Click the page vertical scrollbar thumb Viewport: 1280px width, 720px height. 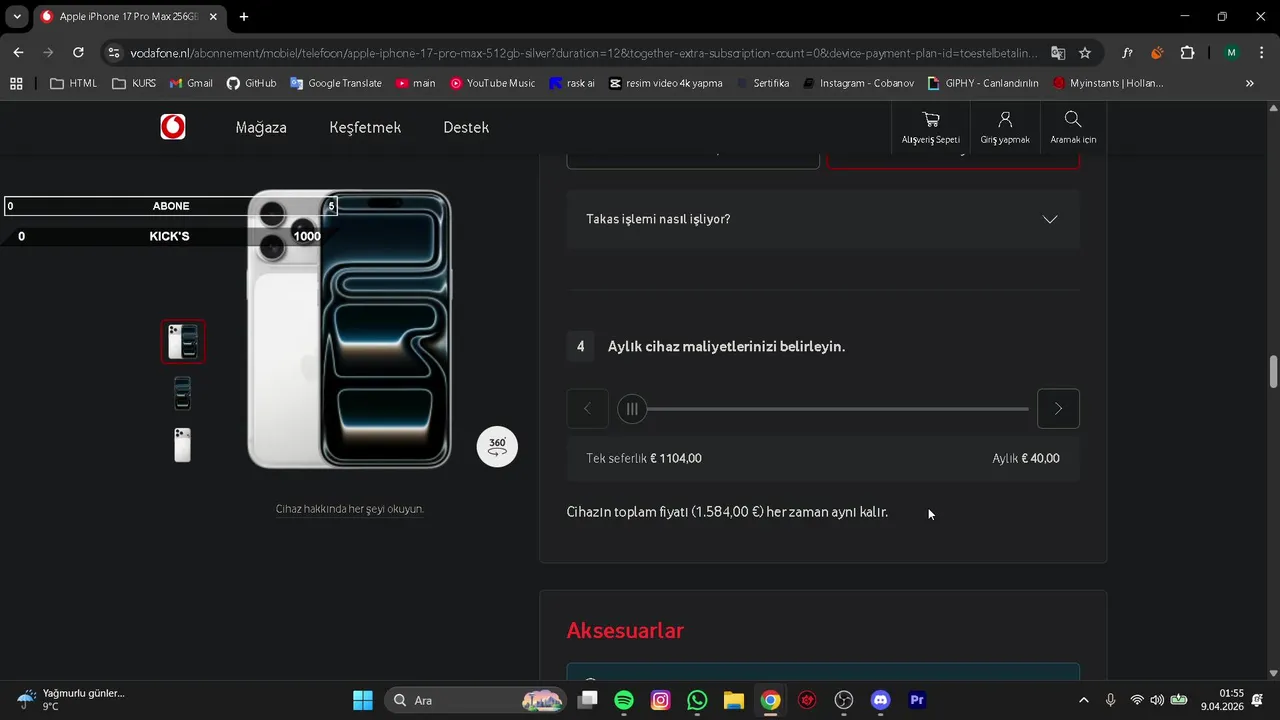coord(1273,371)
